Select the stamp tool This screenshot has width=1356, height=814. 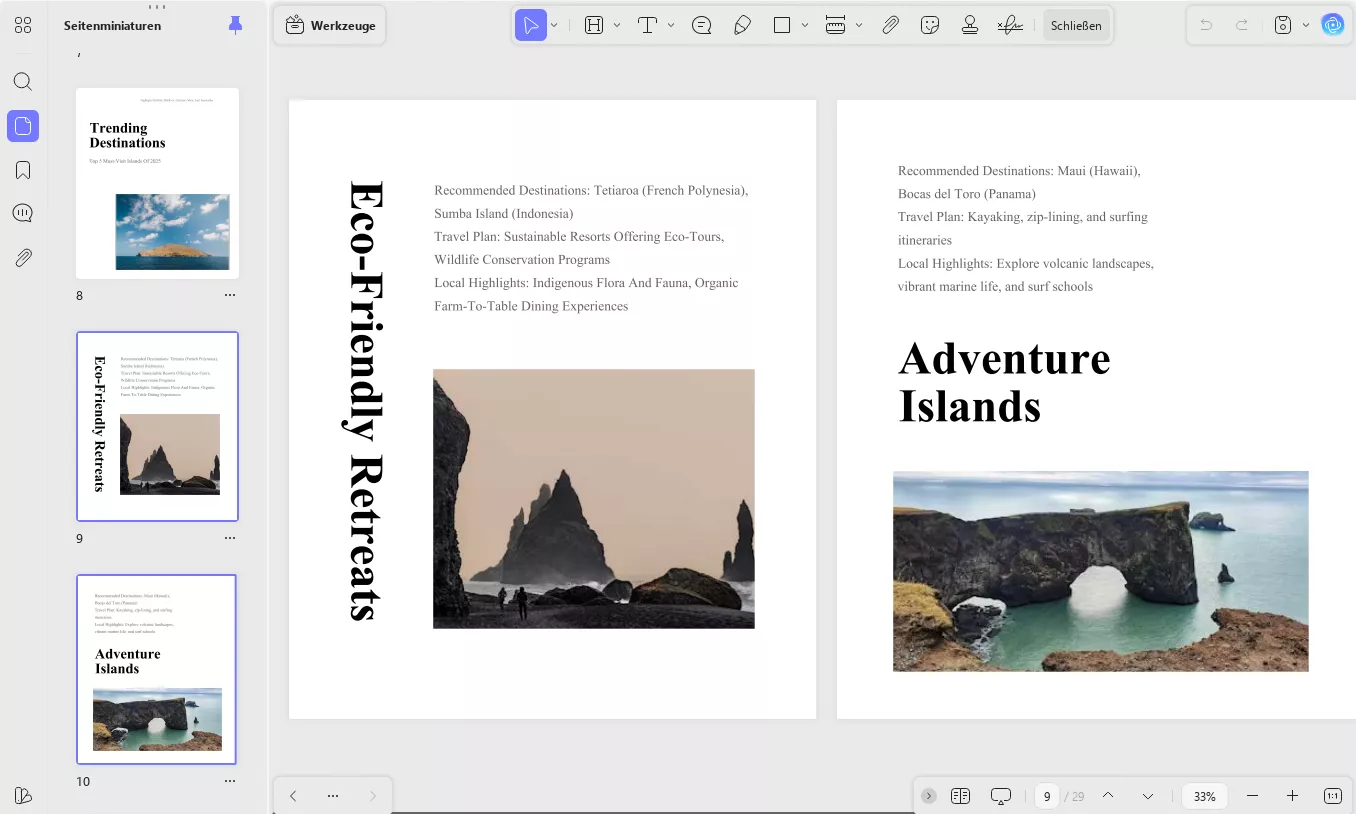pos(969,26)
